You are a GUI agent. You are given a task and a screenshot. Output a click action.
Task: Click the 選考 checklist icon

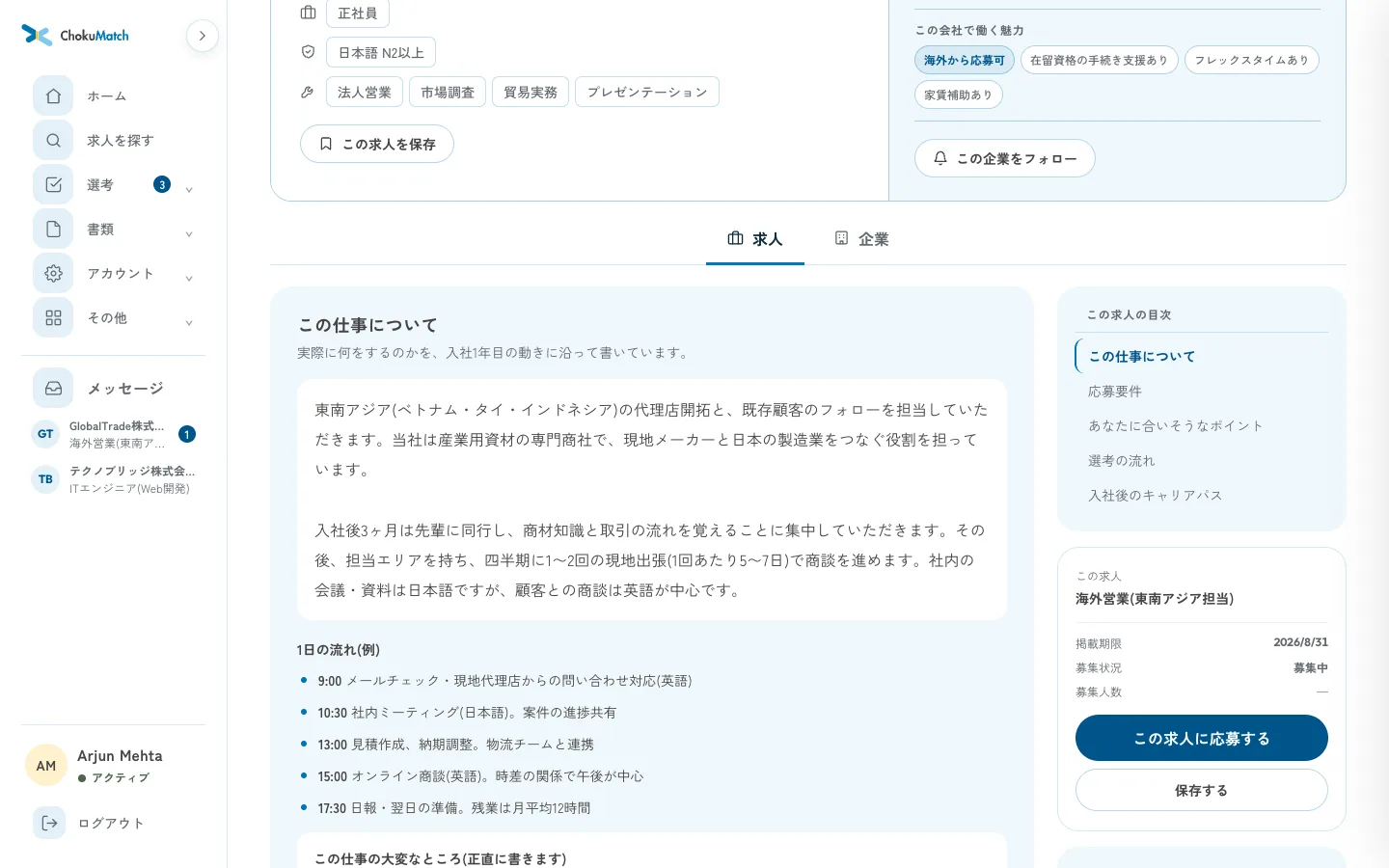click(x=53, y=185)
